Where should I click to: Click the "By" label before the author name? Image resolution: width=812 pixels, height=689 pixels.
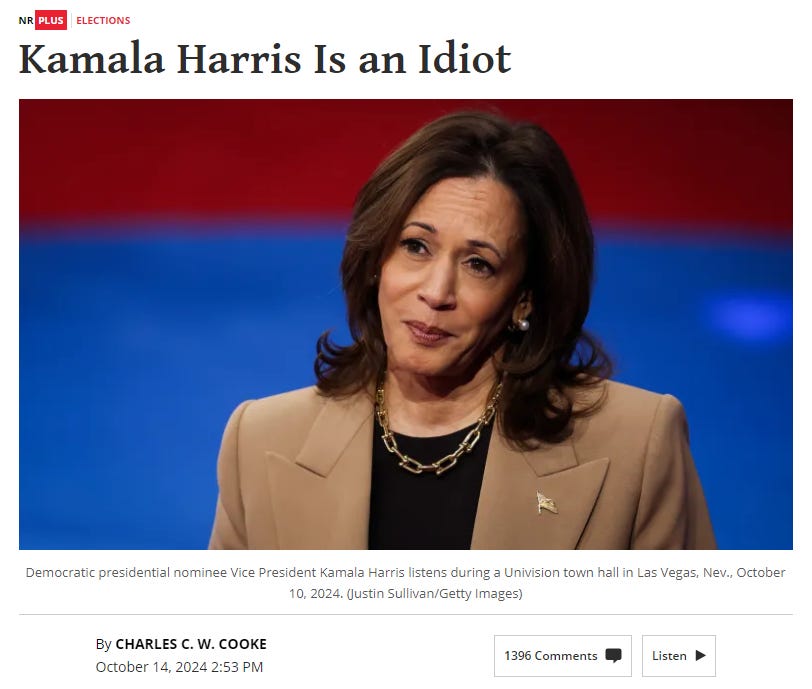103,644
